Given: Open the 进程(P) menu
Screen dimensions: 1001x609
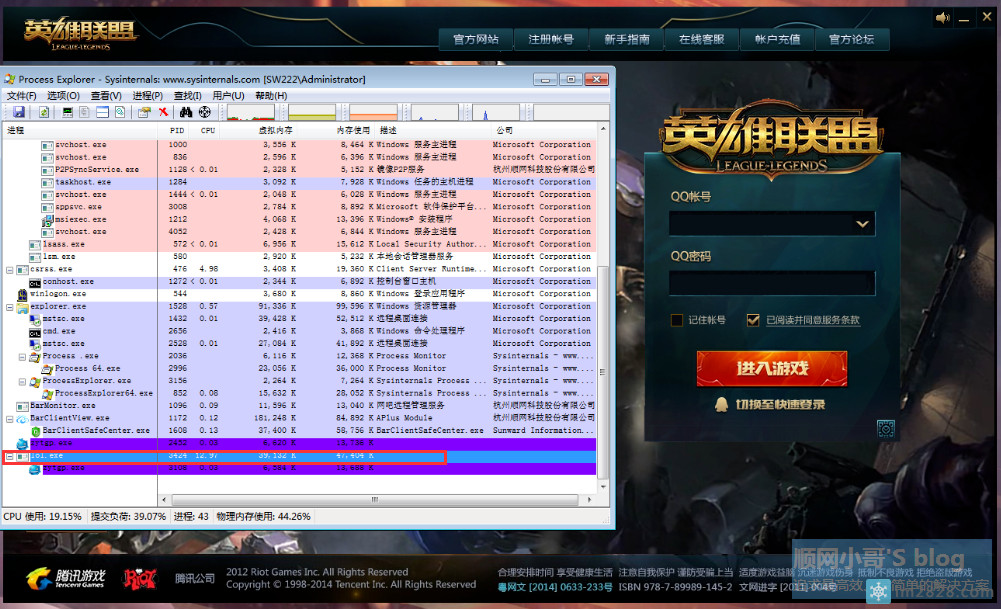Looking at the screenshot, I should [147, 95].
